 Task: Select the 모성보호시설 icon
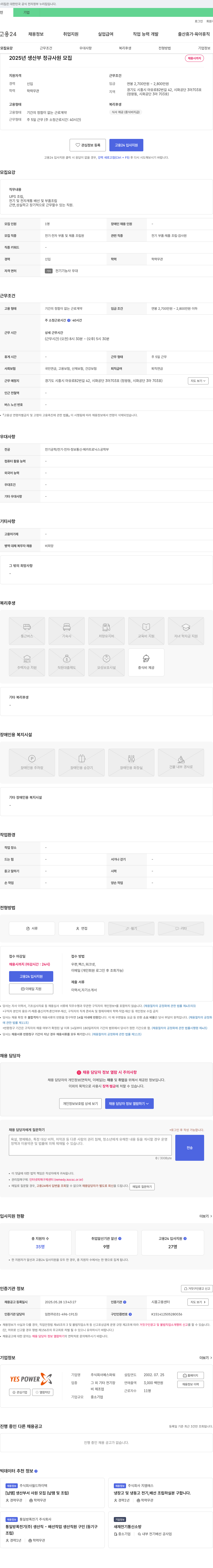click(106, 662)
